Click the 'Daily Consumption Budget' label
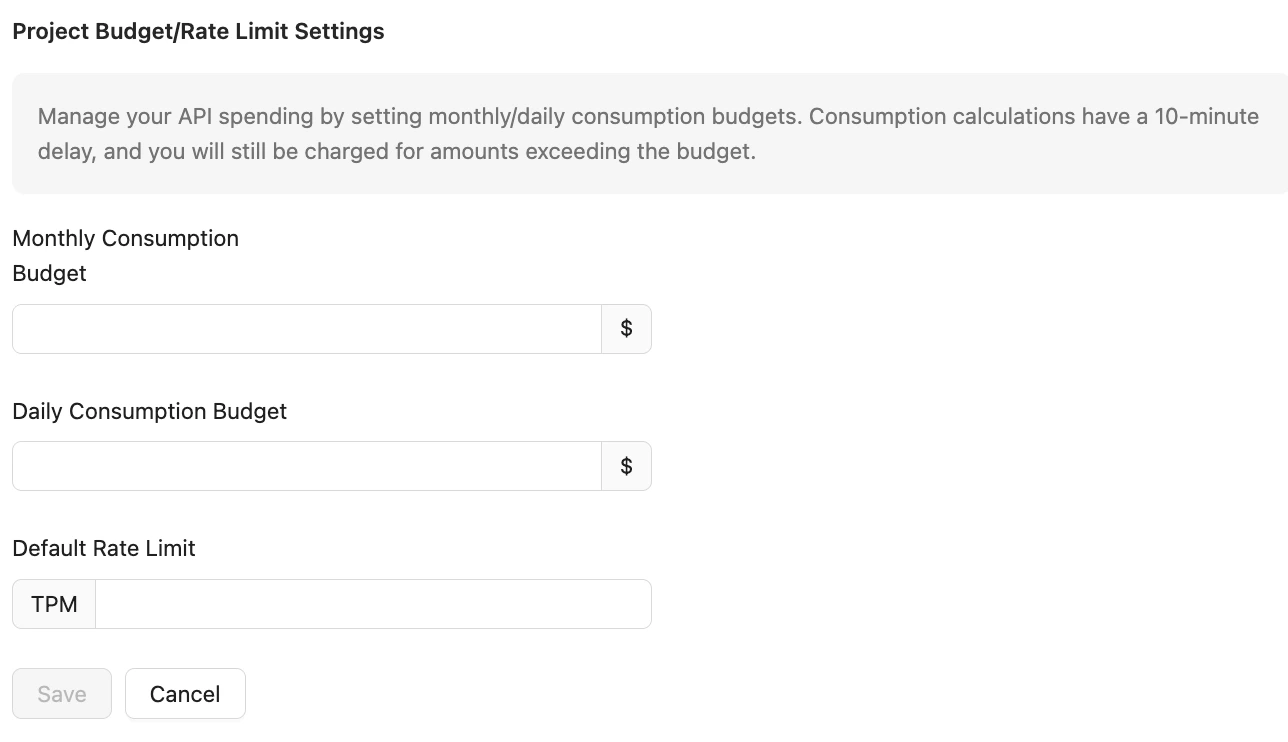The height and width of the screenshot is (742, 1288). click(x=149, y=411)
